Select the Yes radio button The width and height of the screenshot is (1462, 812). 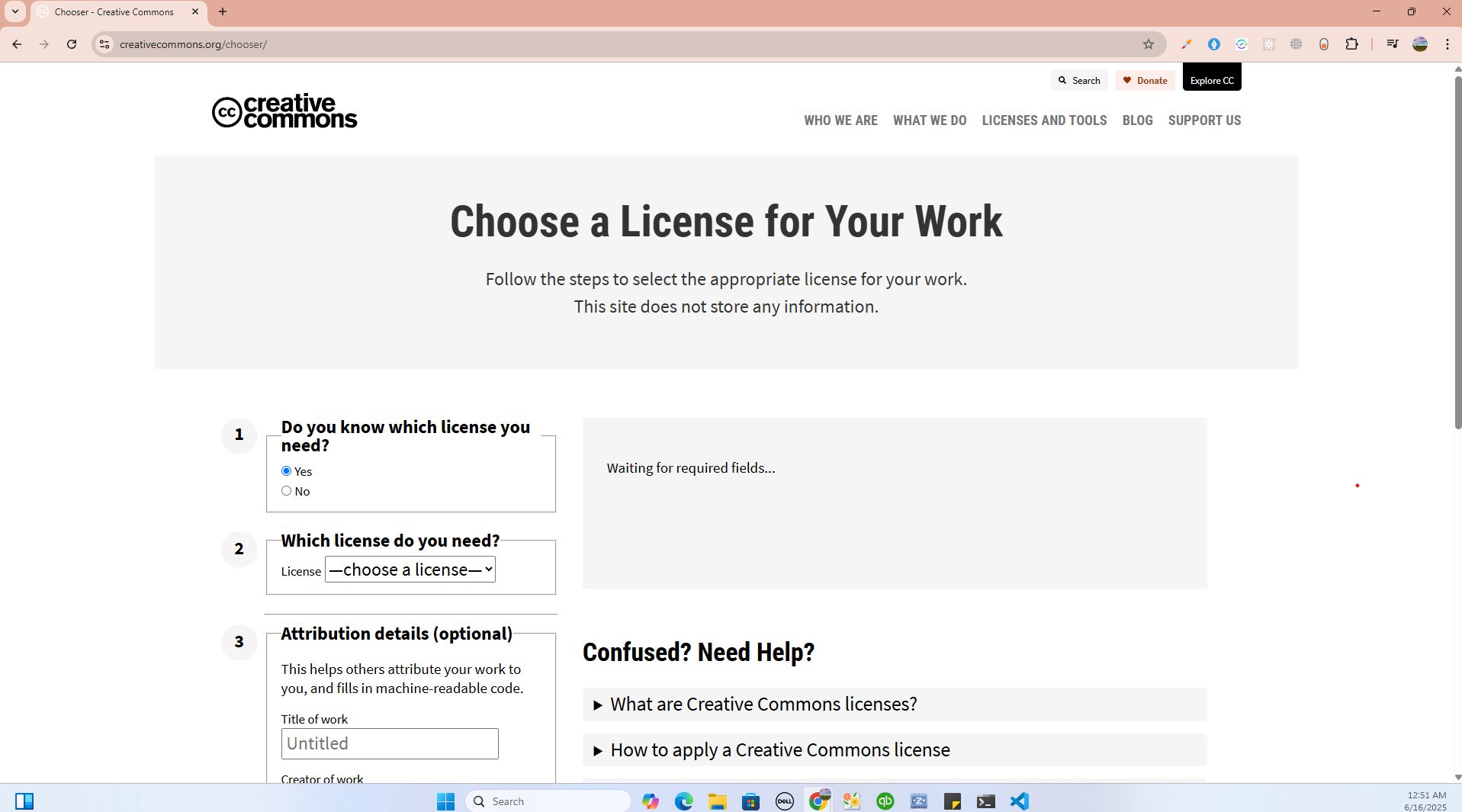286,471
